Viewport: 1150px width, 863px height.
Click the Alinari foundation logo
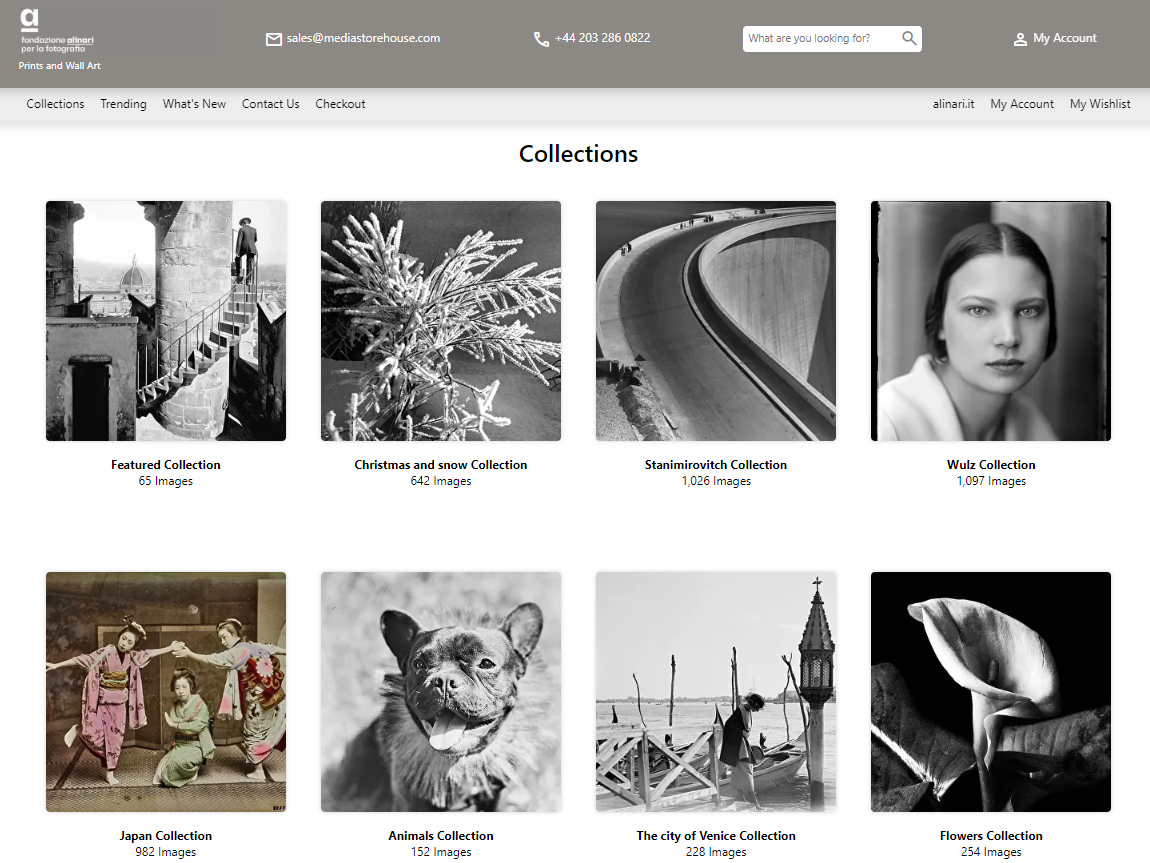pos(57,31)
